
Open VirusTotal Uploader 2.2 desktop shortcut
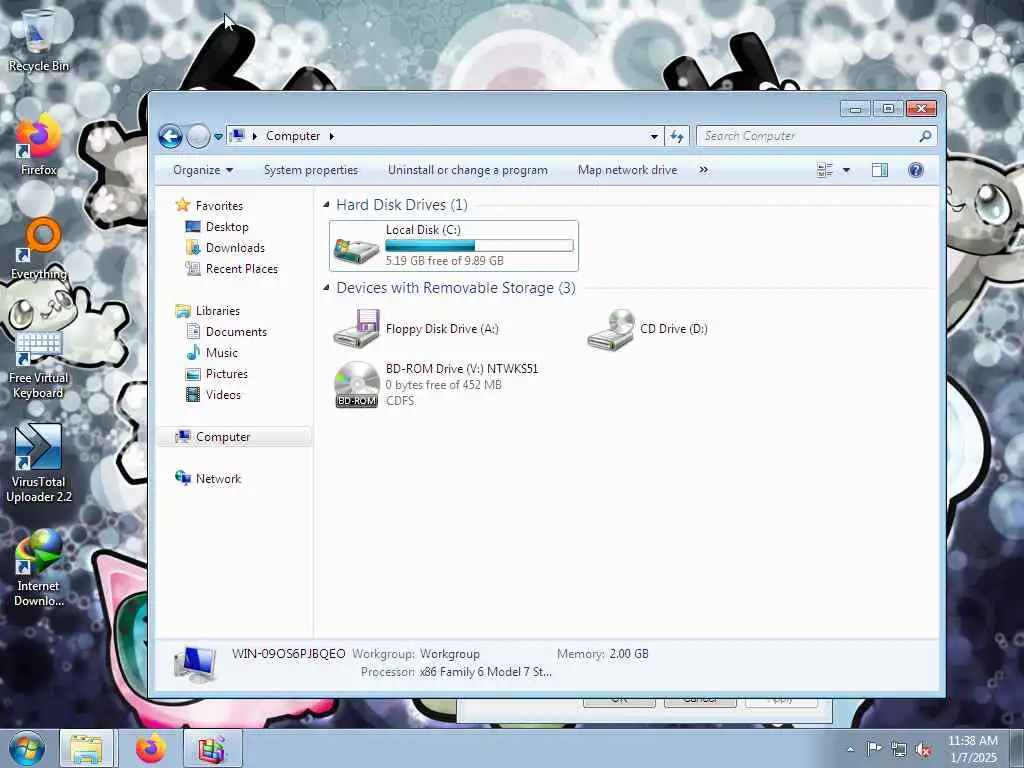[x=38, y=463]
